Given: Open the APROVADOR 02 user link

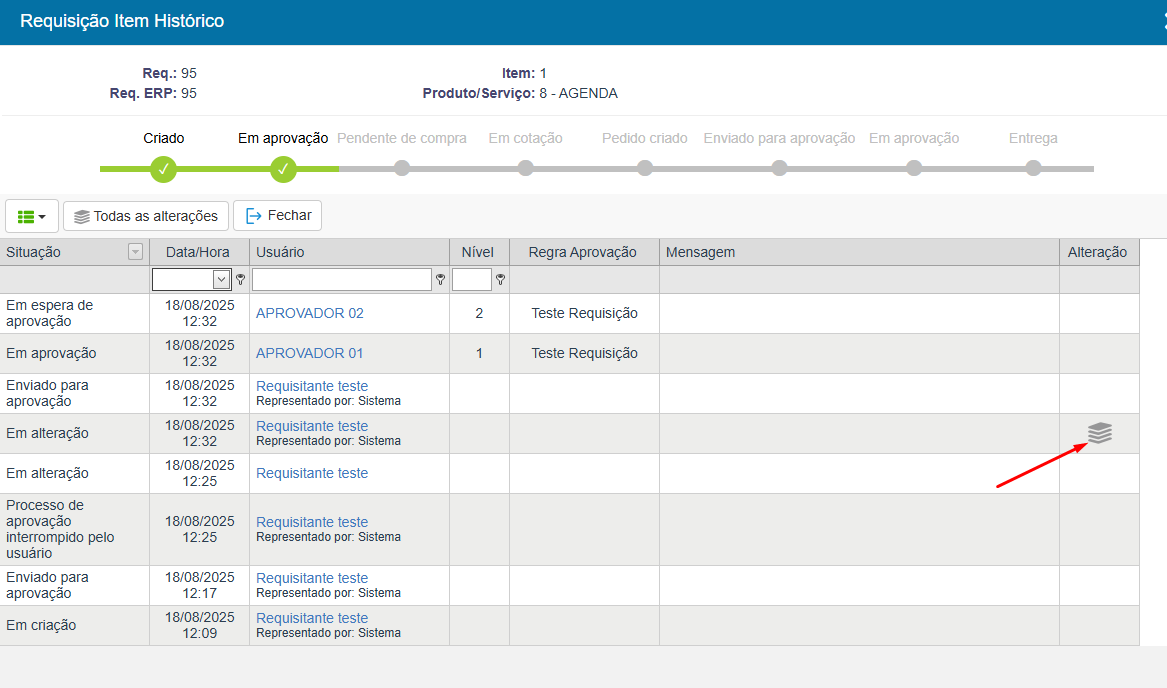Looking at the screenshot, I should click(310, 313).
